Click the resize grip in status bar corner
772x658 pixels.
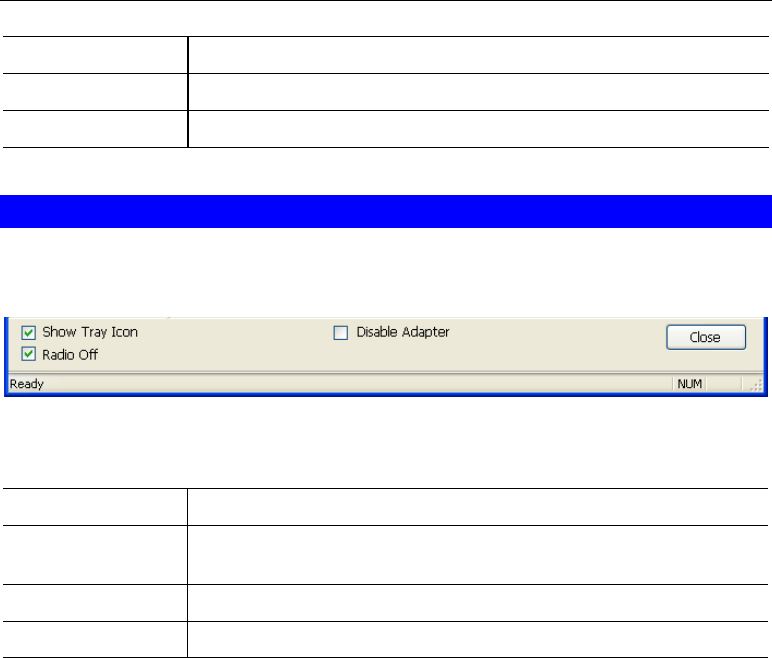(x=757, y=386)
